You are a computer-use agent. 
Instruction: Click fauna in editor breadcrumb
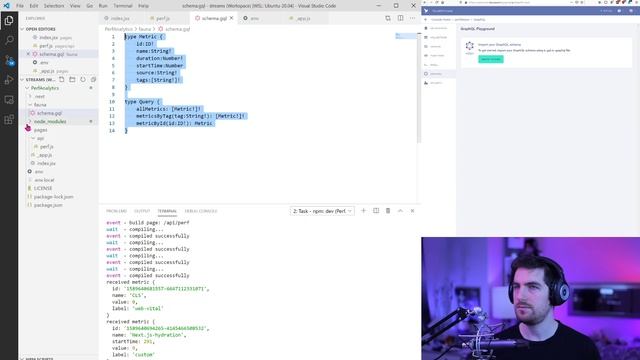[x=145, y=29]
